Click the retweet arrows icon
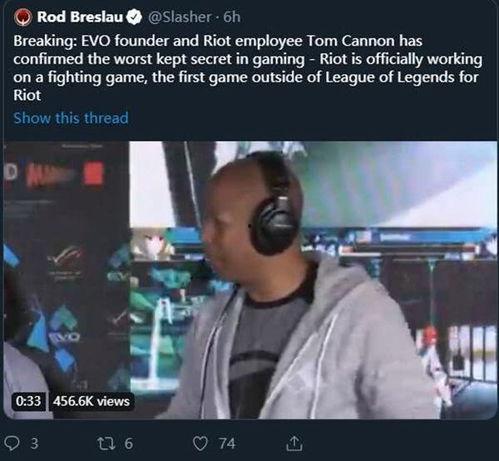 pyautogui.click(x=106, y=444)
